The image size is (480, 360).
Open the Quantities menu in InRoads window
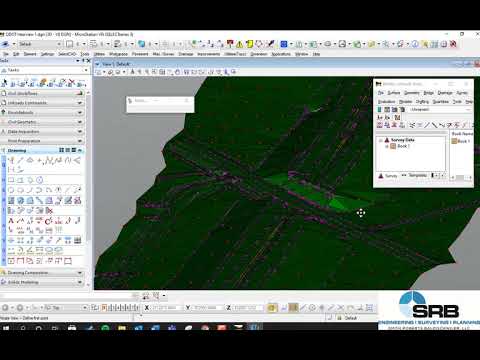[x=441, y=101]
